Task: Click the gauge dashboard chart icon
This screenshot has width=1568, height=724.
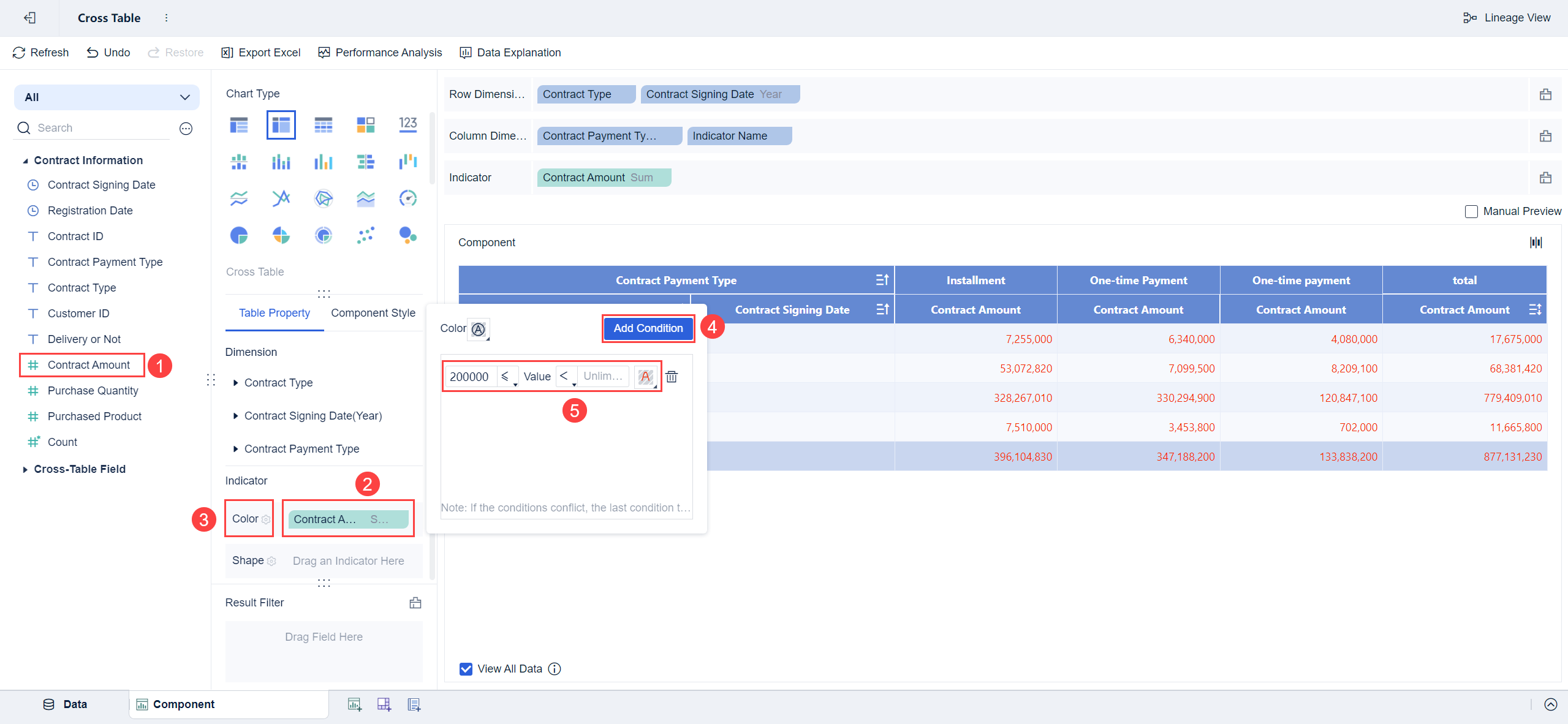Action: point(407,198)
